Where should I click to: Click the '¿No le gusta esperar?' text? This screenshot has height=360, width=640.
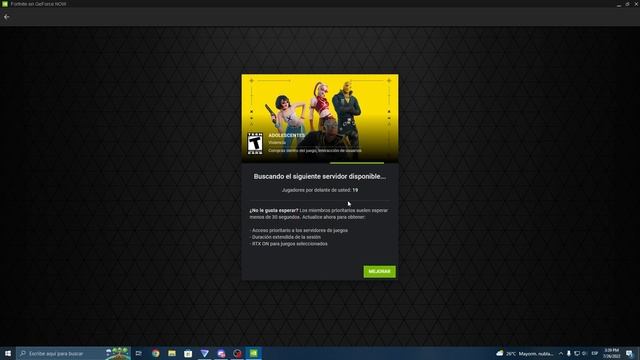click(274, 211)
